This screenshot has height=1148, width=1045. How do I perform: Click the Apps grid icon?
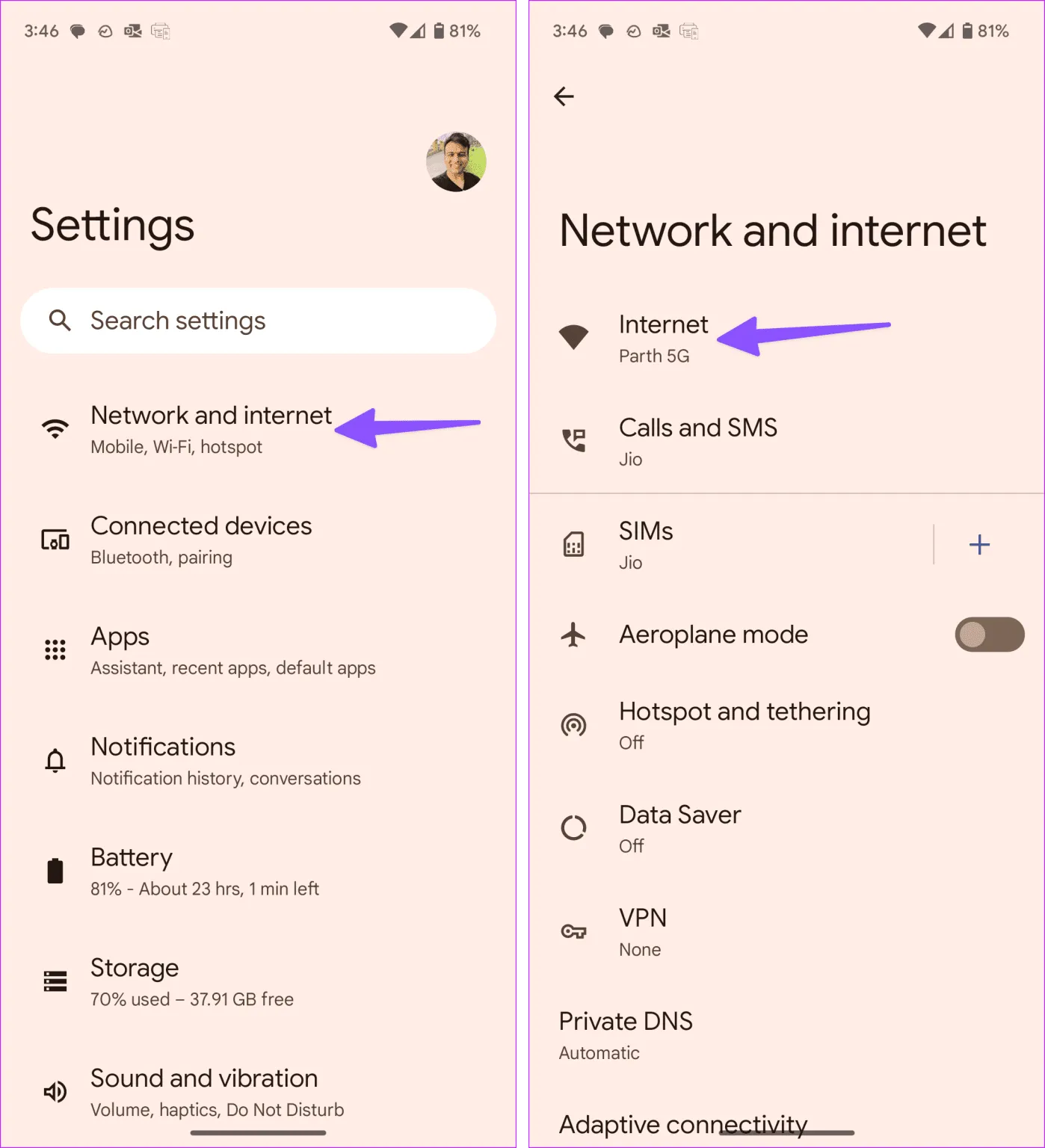click(55, 649)
